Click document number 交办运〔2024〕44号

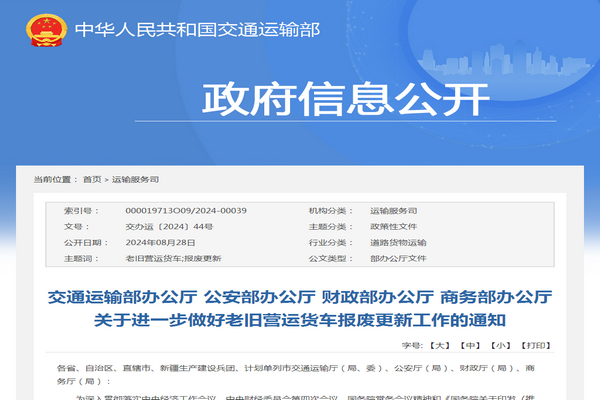pyautogui.click(x=169, y=227)
